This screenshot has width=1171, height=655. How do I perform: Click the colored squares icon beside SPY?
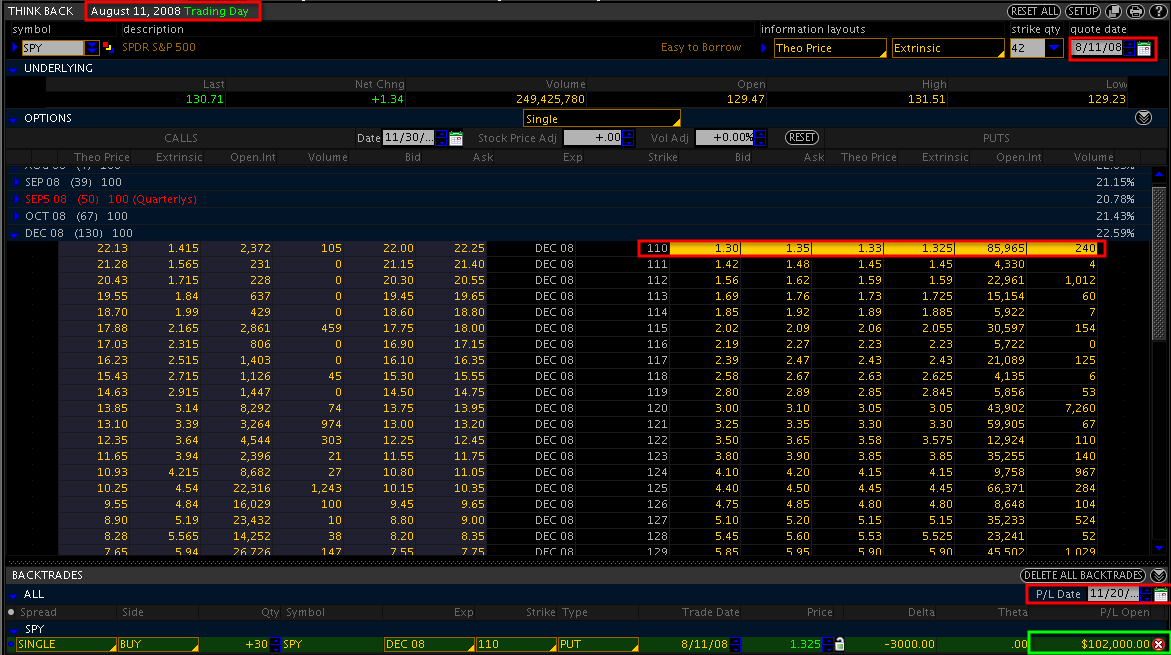(x=108, y=48)
